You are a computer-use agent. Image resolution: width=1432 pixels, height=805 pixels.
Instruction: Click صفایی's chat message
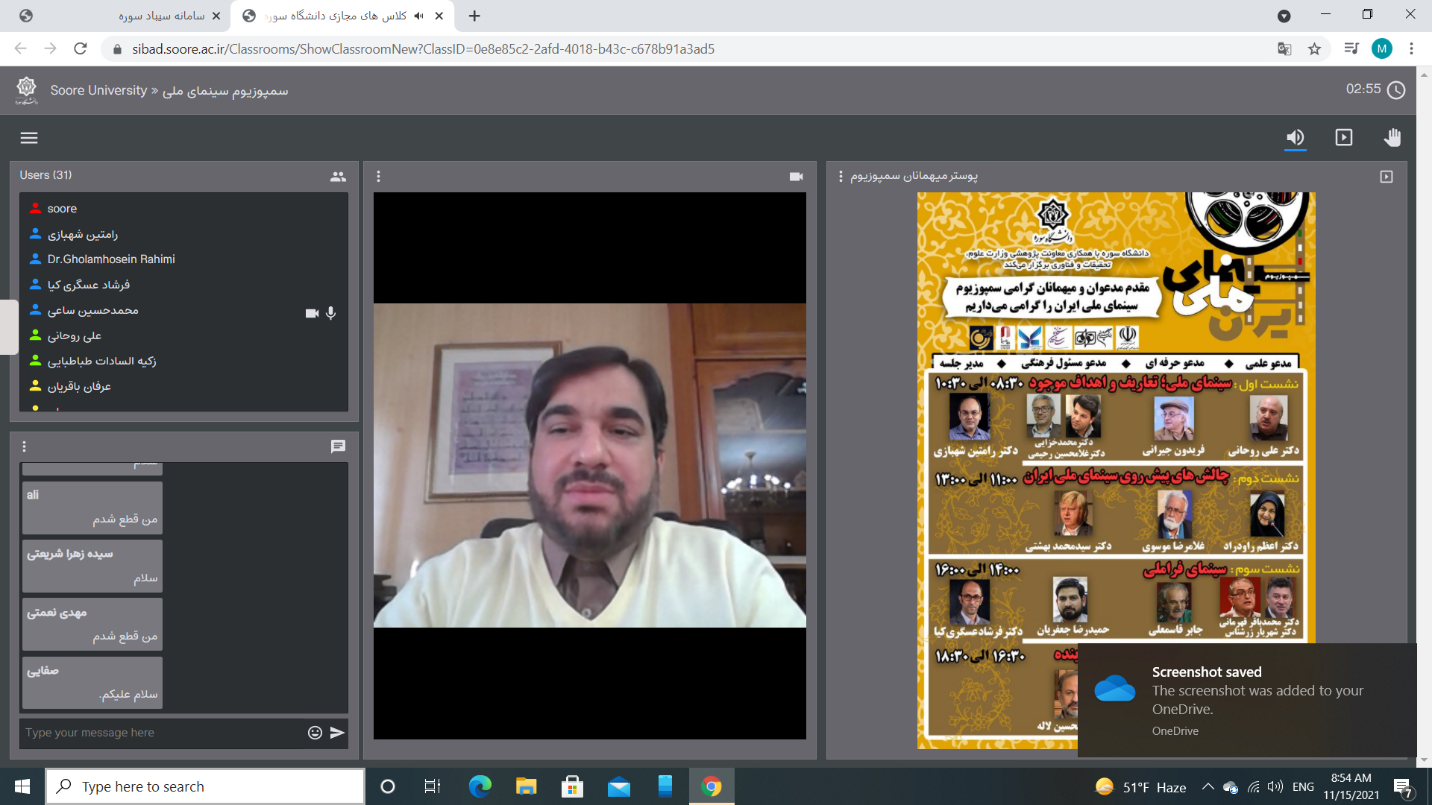pyautogui.click(x=92, y=682)
